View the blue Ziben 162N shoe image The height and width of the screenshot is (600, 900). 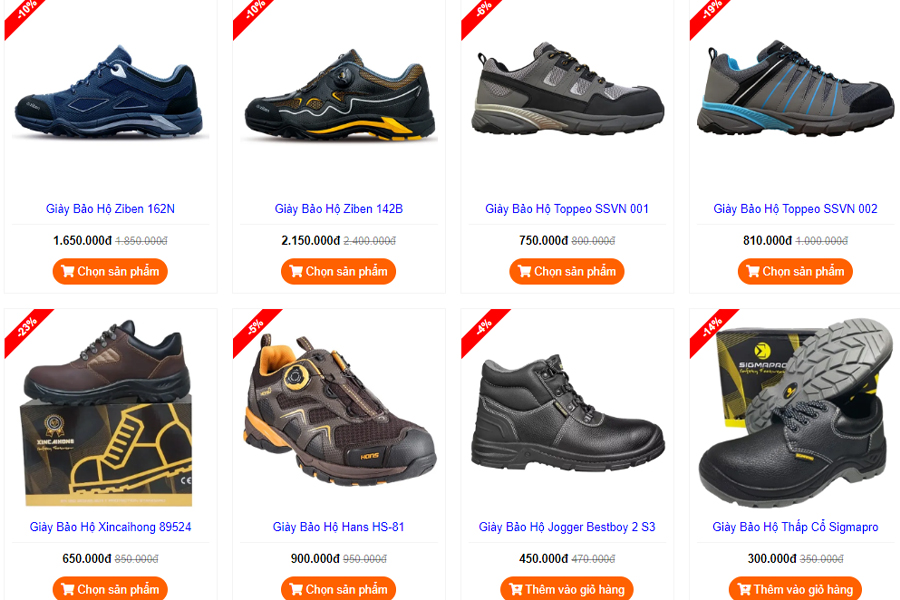tap(110, 92)
